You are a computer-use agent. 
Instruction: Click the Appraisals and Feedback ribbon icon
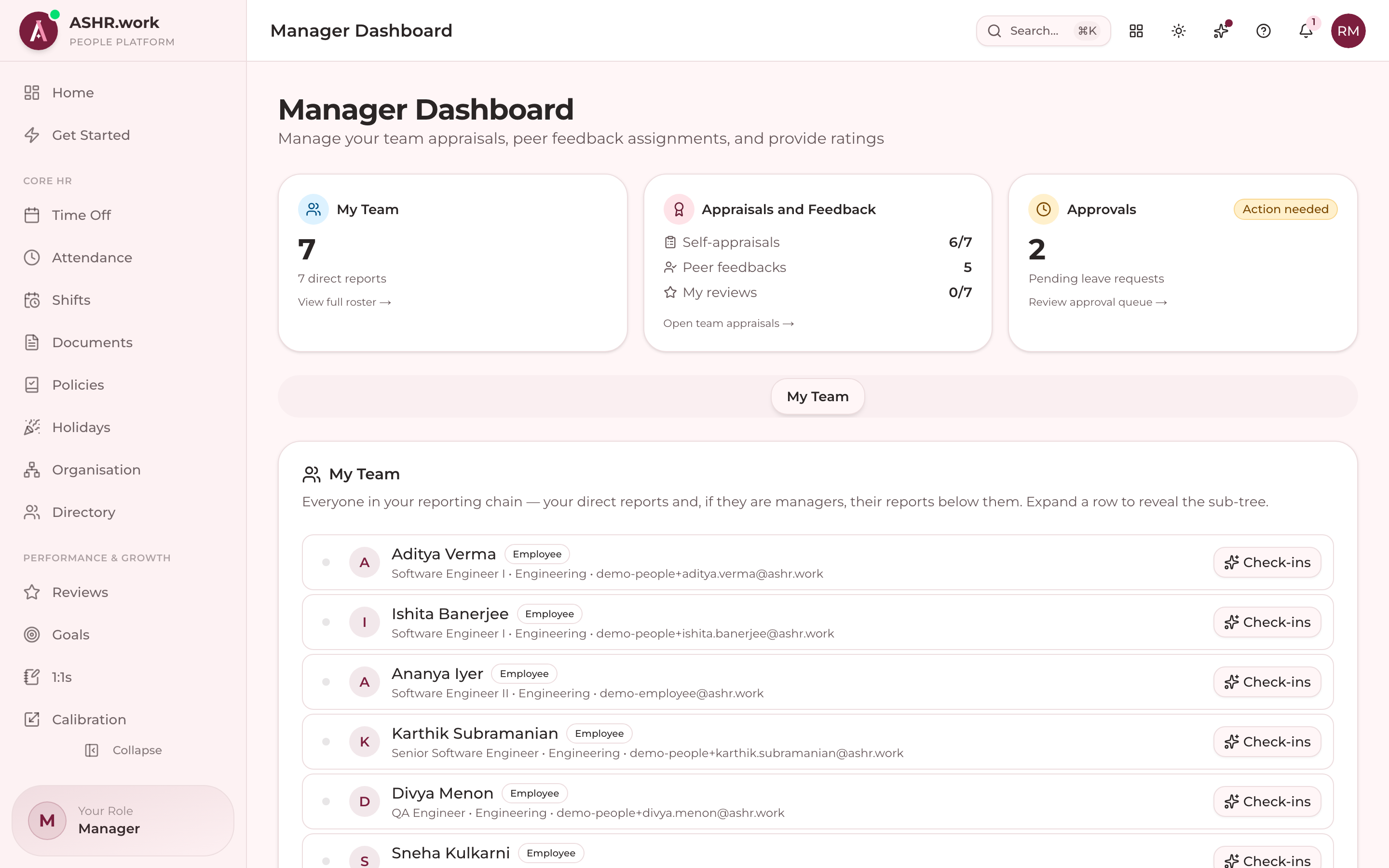(x=679, y=210)
